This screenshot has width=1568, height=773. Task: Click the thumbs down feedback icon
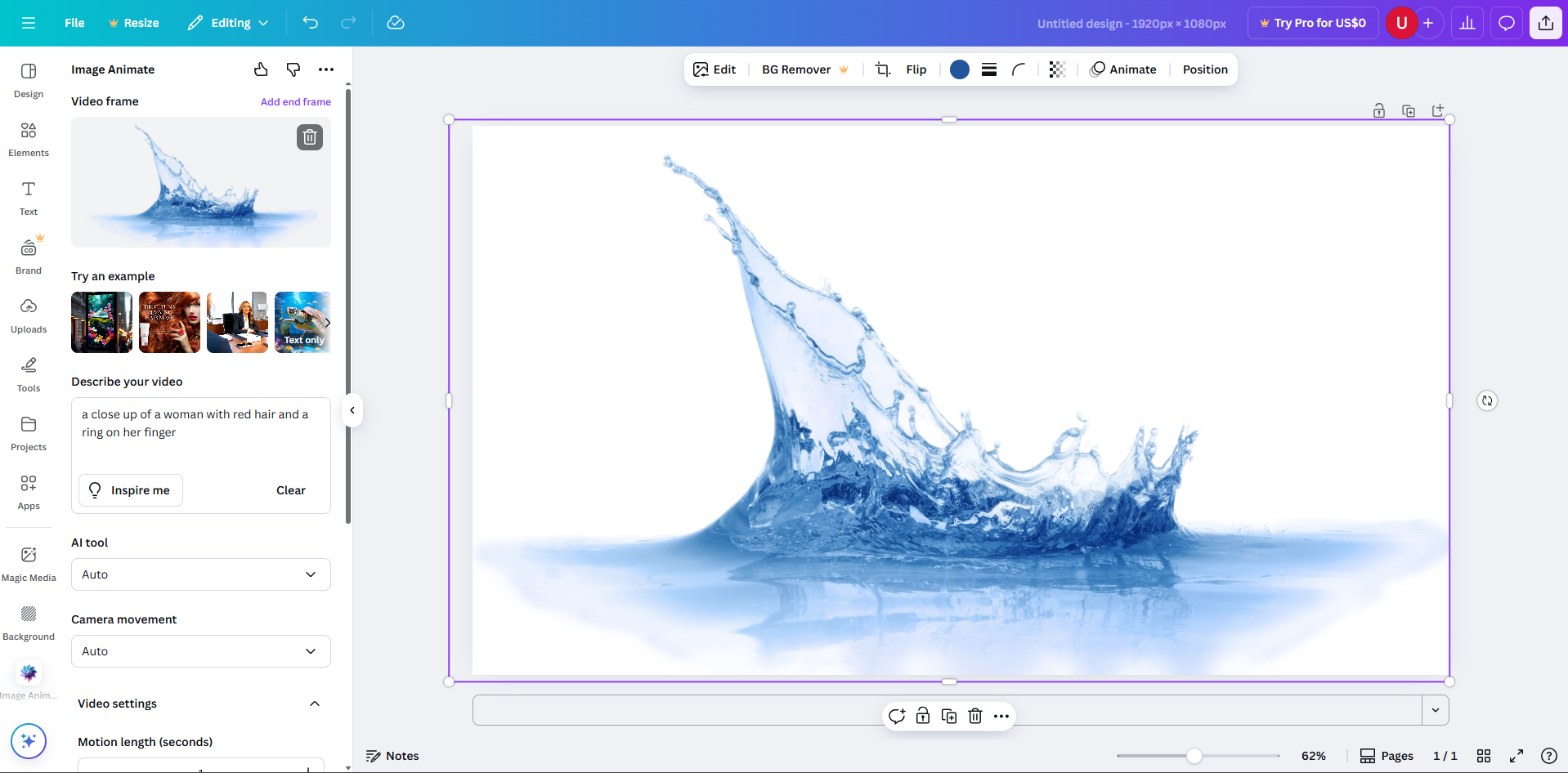tap(293, 69)
